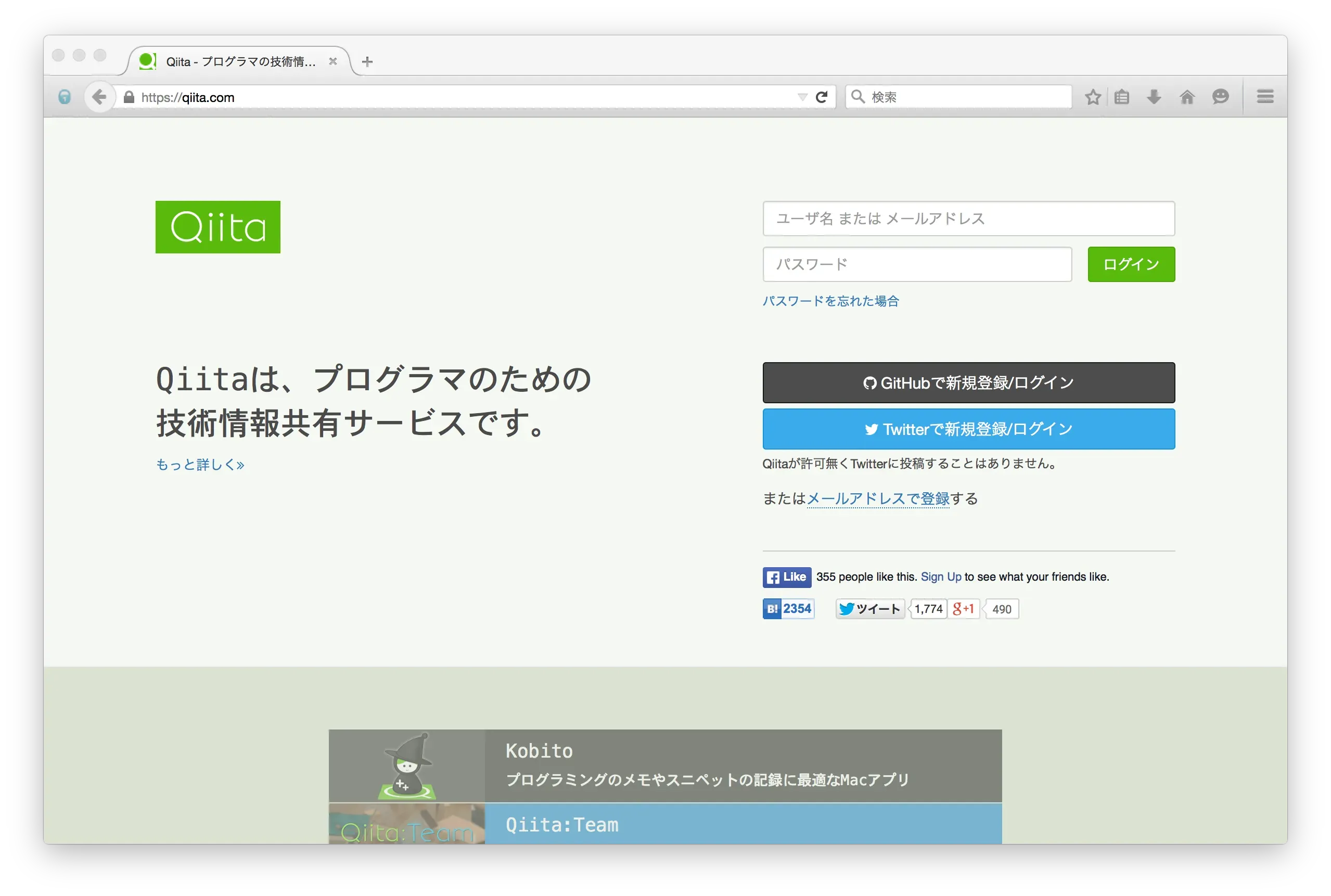
Task: Expand the URL history dropdown arrow
Action: (x=802, y=97)
